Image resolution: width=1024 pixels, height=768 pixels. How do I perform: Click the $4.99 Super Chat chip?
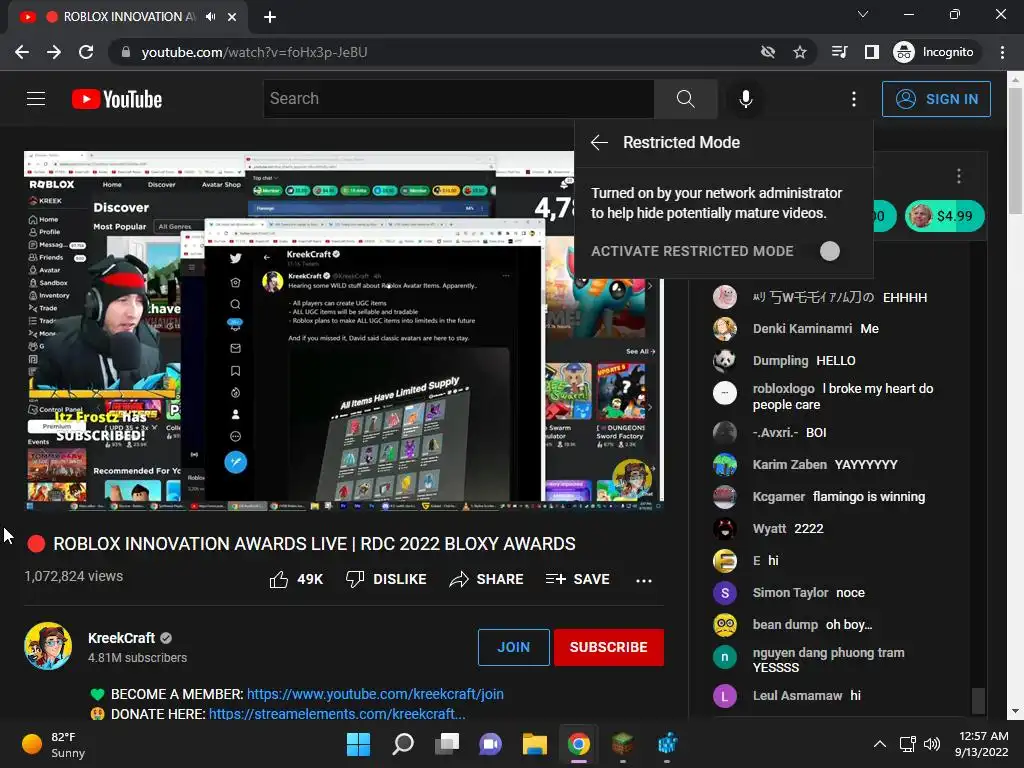click(x=944, y=216)
